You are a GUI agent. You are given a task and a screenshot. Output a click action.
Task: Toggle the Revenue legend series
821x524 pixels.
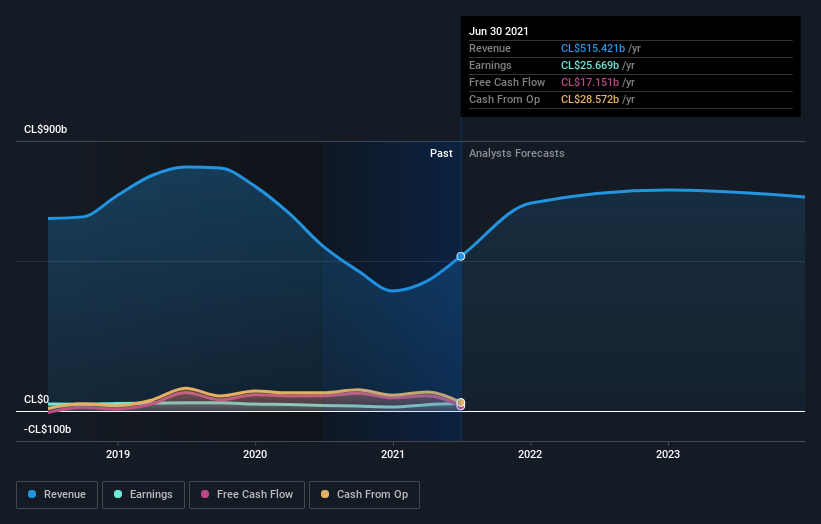57,495
